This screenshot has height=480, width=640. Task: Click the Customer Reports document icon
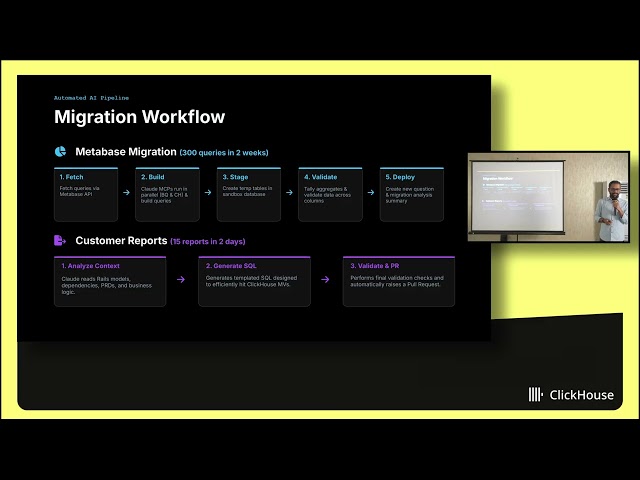60,240
